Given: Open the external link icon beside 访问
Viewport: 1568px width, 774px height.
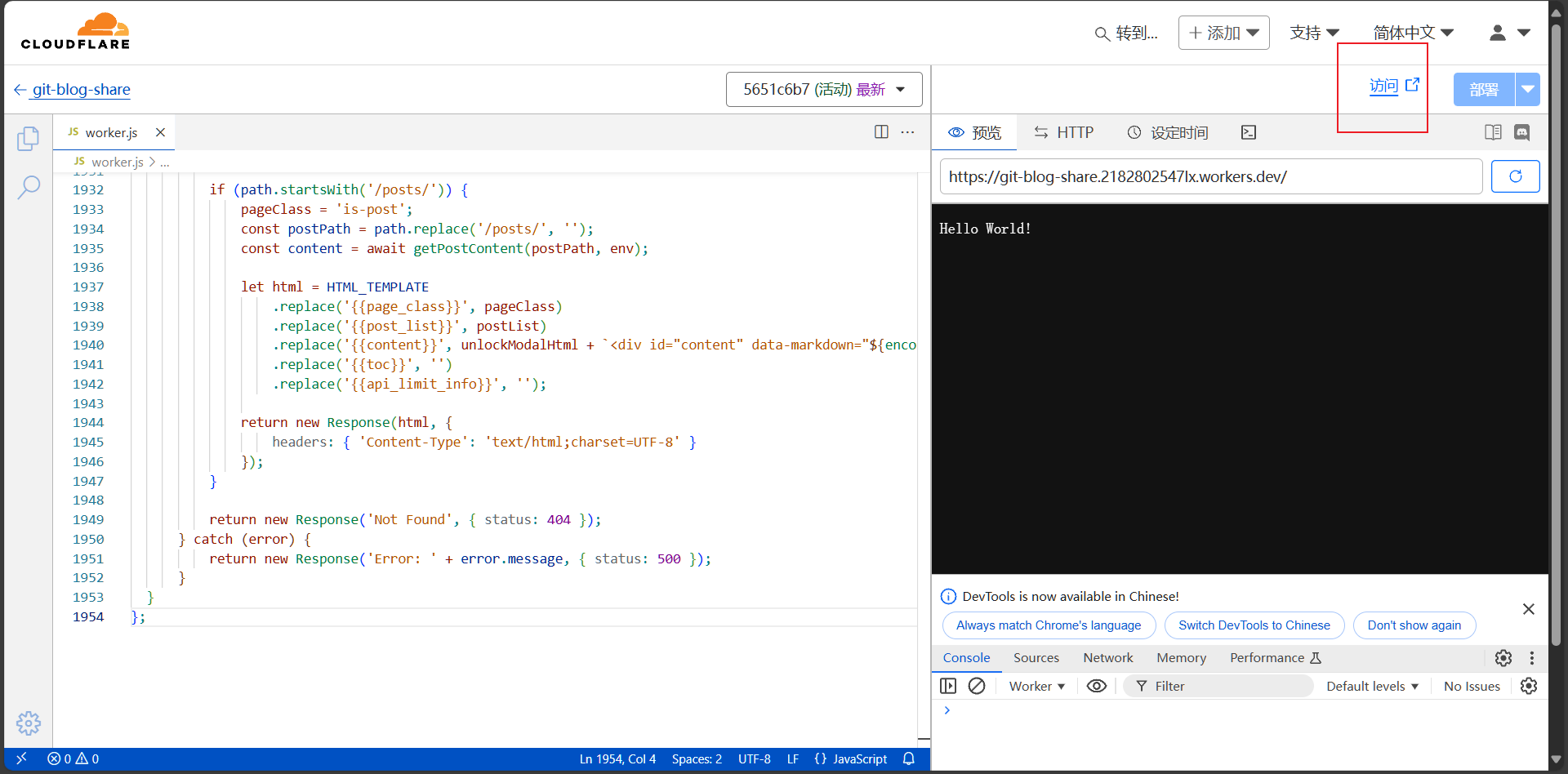Looking at the screenshot, I should click(1412, 85).
